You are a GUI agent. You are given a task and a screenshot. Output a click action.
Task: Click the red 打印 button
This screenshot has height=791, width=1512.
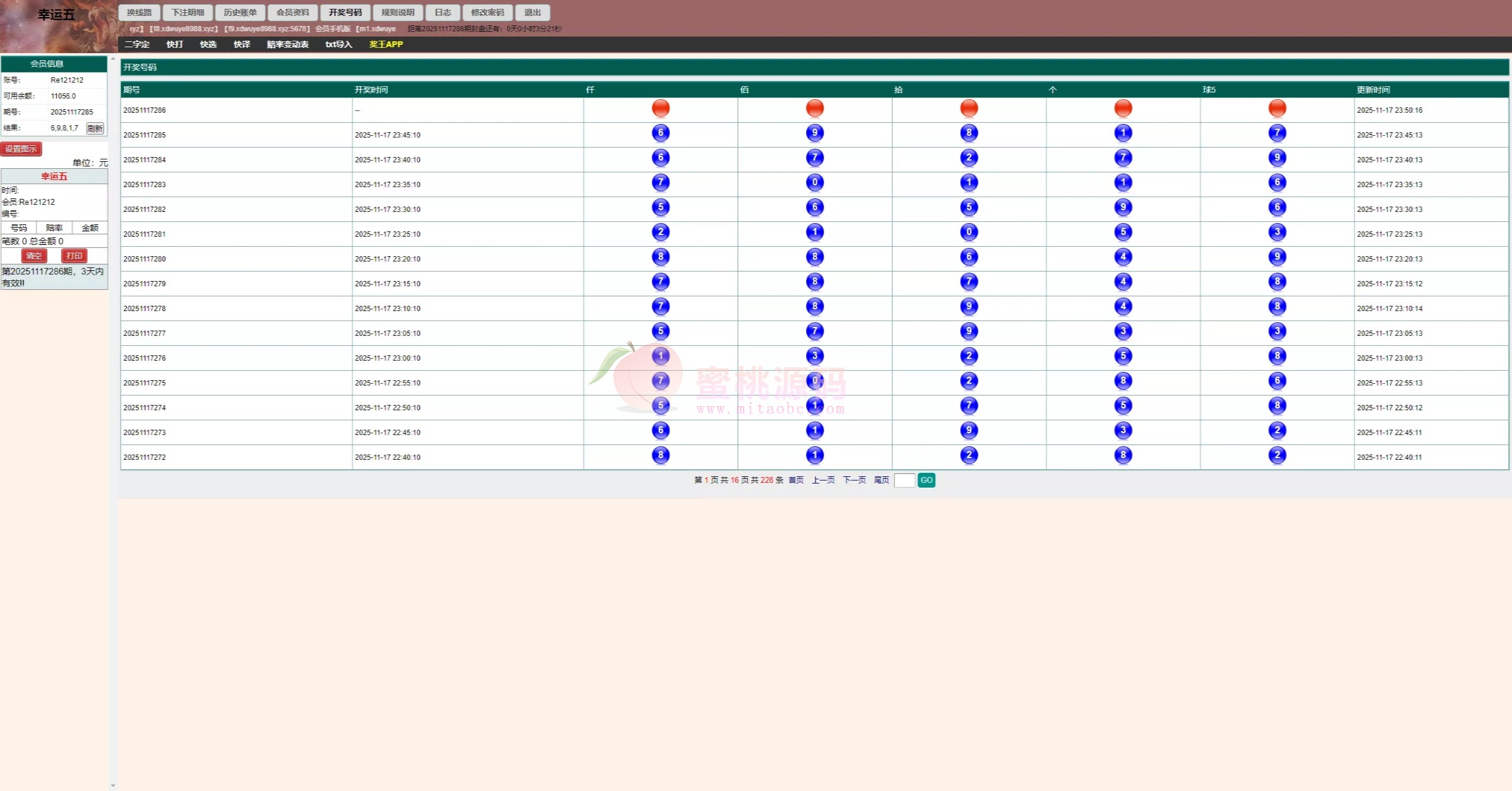pos(74,256)
